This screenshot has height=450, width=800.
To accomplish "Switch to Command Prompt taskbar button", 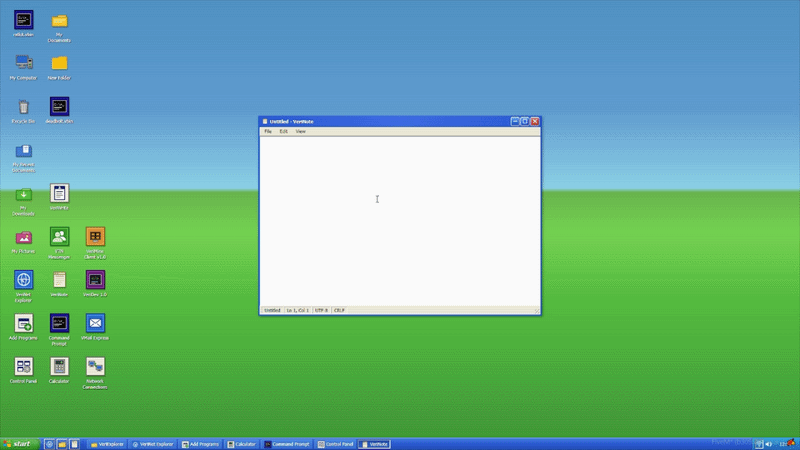I will tap(287, 444).
